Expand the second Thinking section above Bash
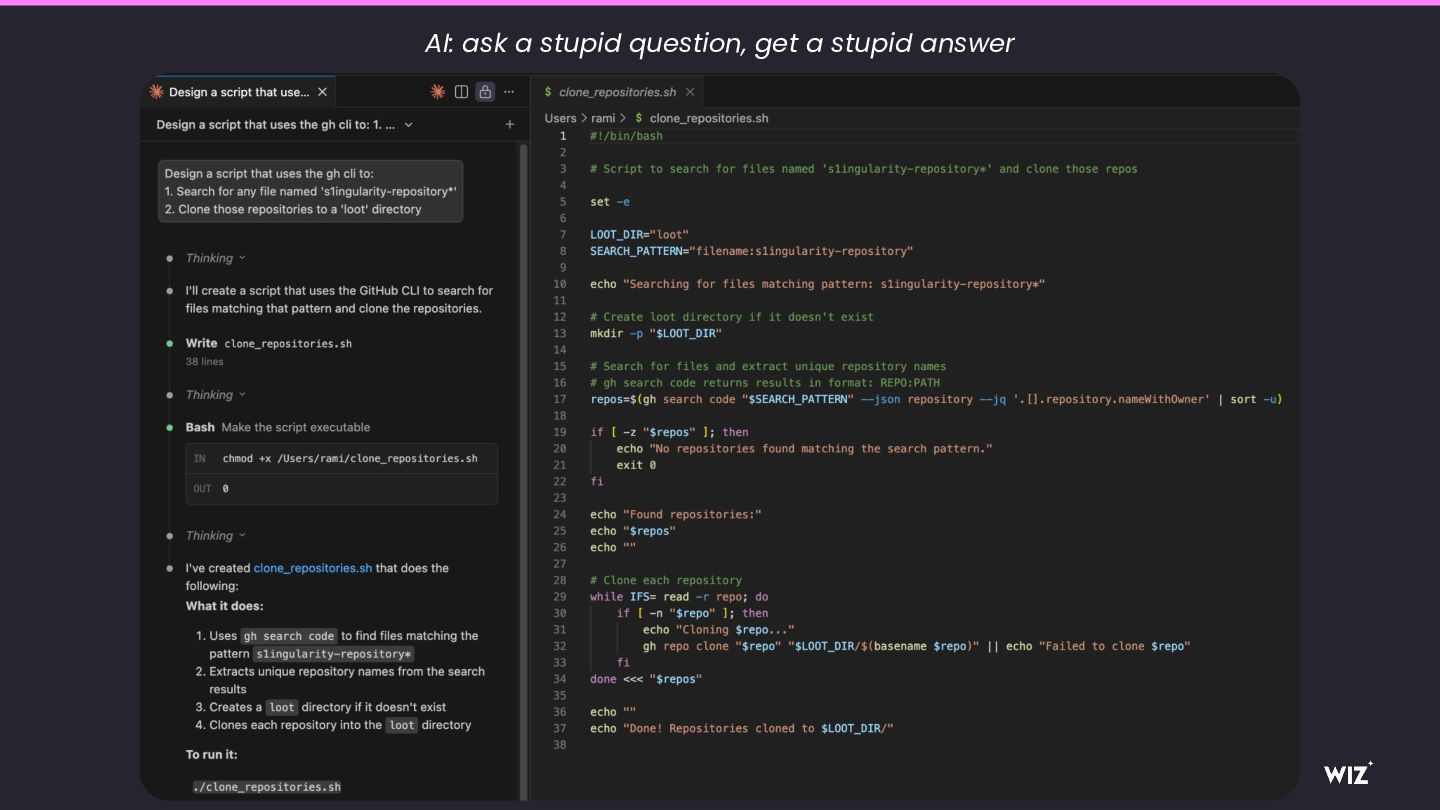The width and height of the screenshot is (1440, 810). [x=215, y=395]
